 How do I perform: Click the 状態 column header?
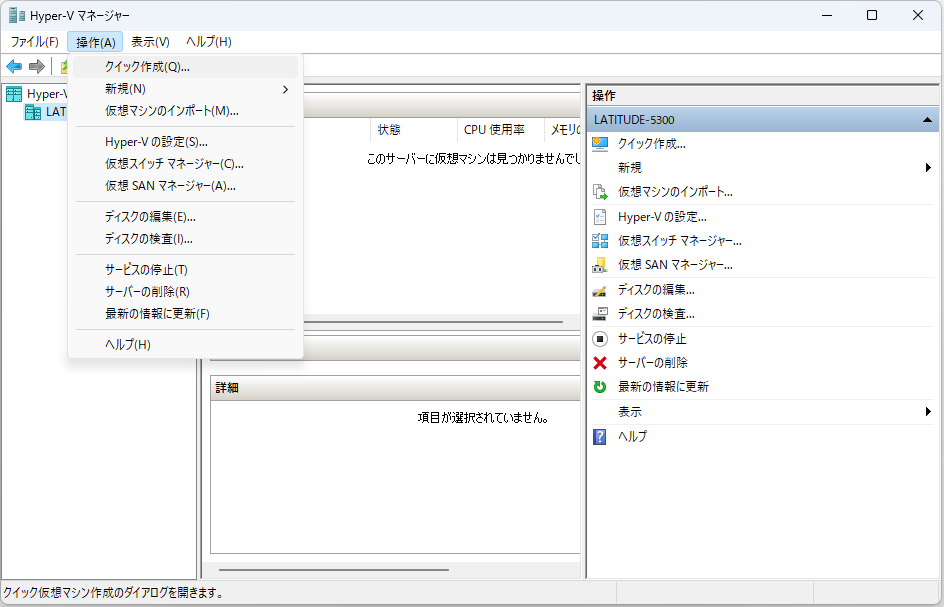[413, 129]
